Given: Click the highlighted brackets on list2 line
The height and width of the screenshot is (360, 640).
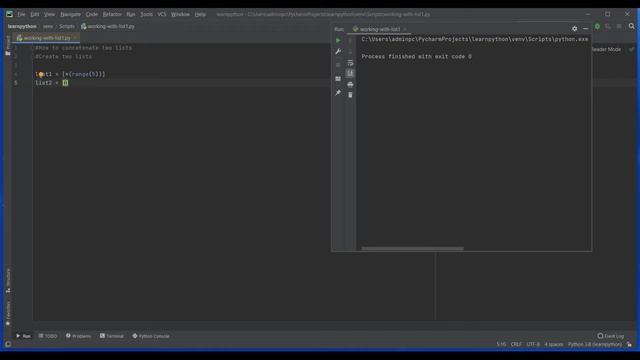Looking at the screenshot, I should point(65,83).
